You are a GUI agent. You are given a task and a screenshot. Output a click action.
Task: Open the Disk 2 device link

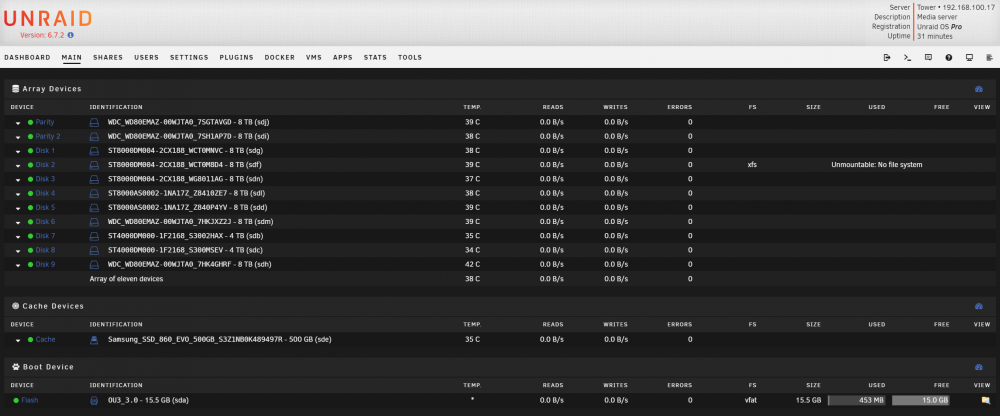pyautogui.click(x=45, y=165)
